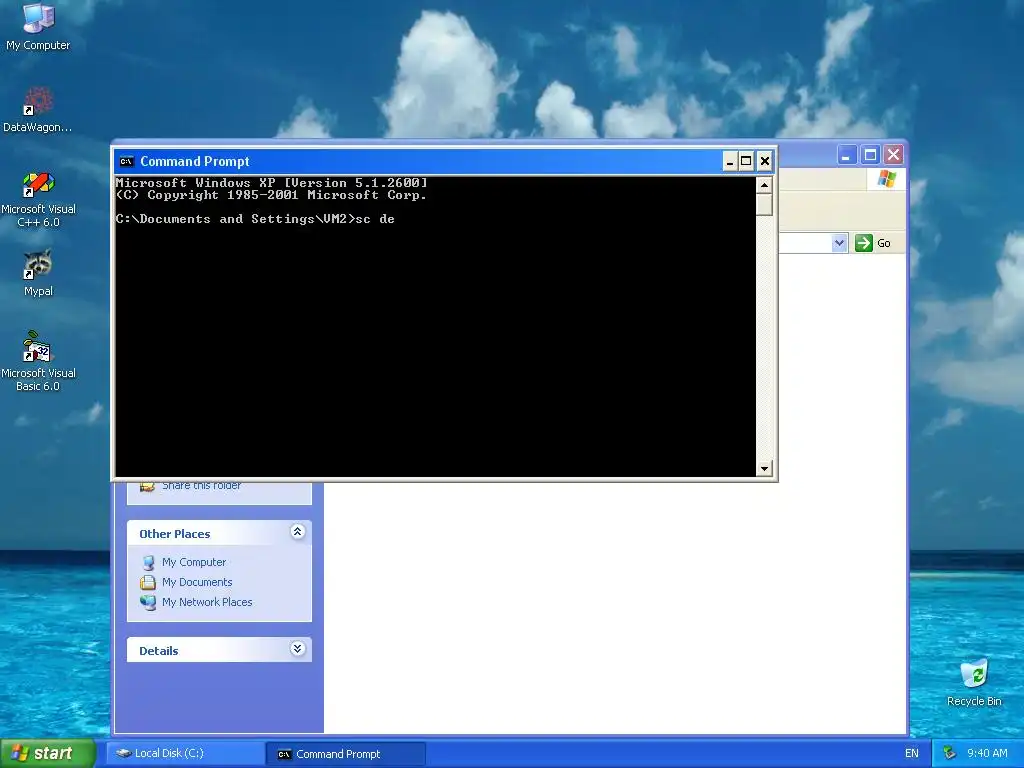Select Microsoft Visual Basic 6.0 shortcut

[38, 361]
